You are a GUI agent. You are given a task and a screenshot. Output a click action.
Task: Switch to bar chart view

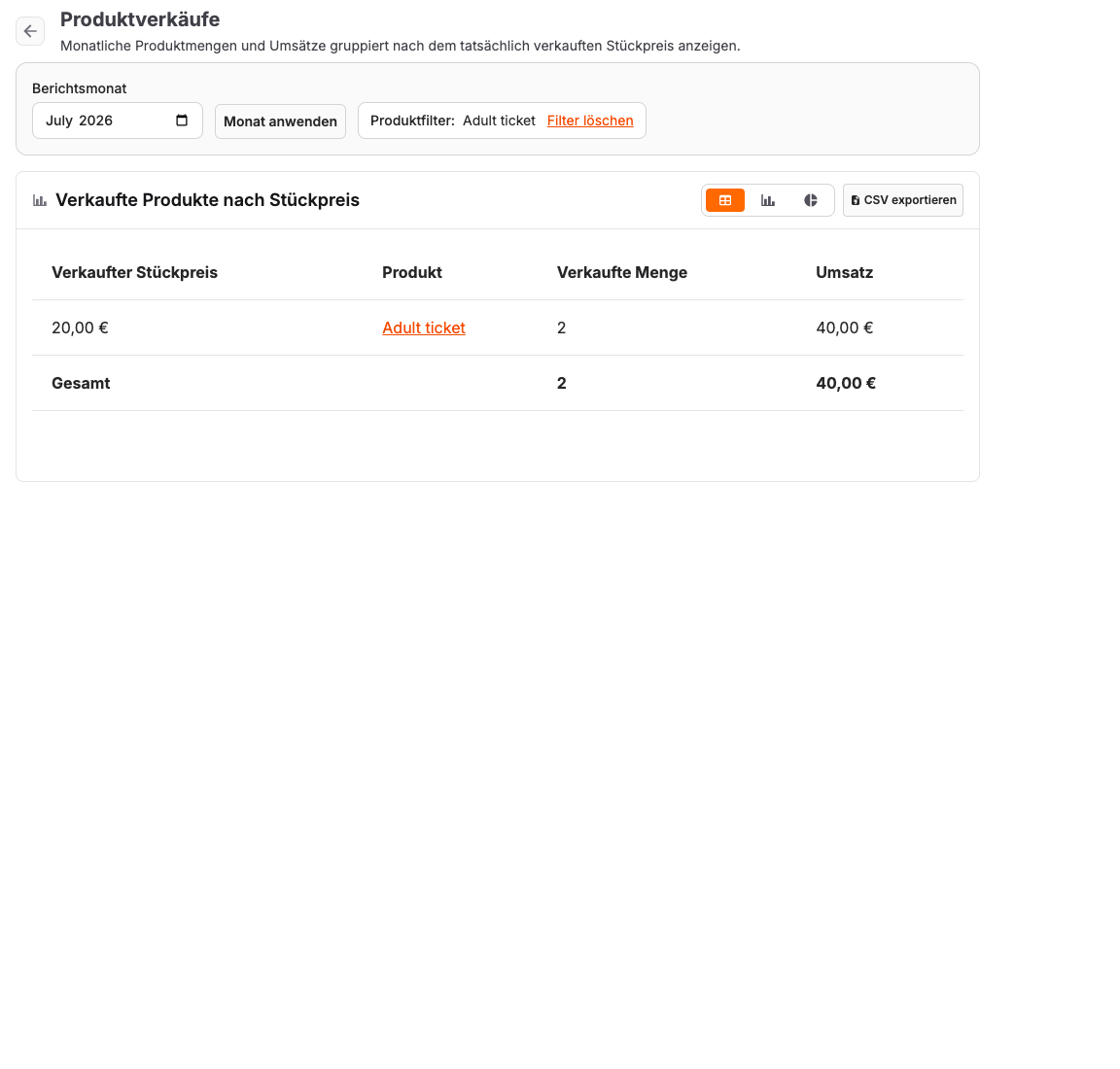click(768, 200)
